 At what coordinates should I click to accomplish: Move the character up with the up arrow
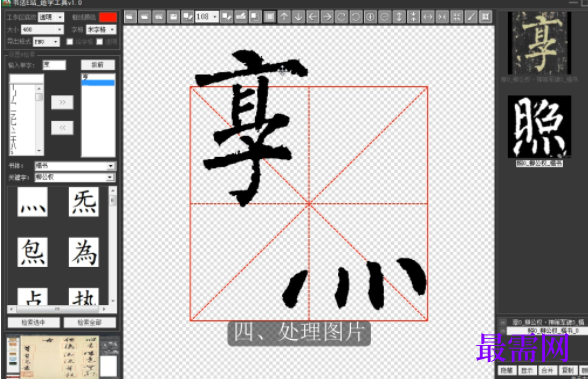(x=284, y=16)
